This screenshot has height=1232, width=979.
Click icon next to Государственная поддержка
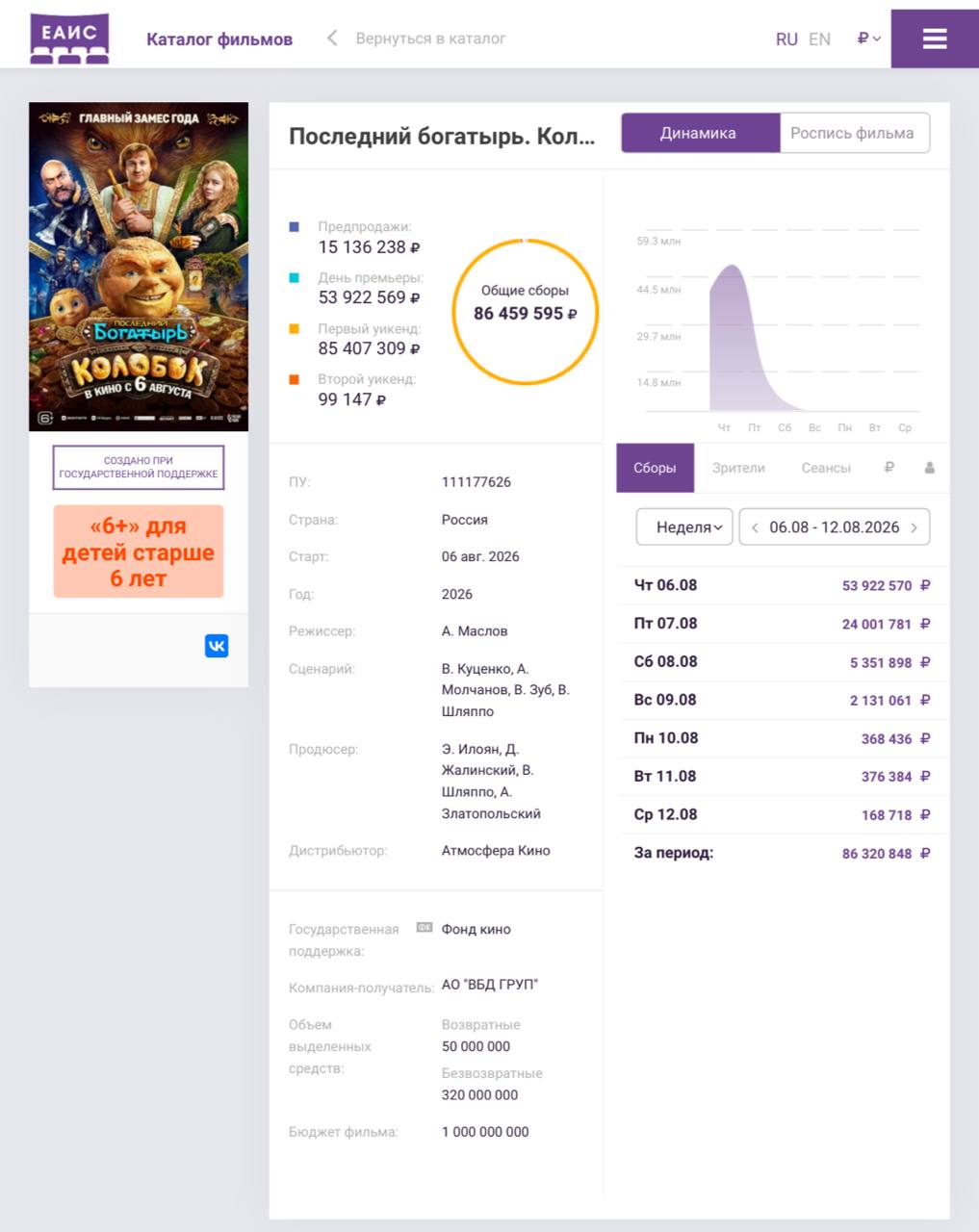coord(424,928)
